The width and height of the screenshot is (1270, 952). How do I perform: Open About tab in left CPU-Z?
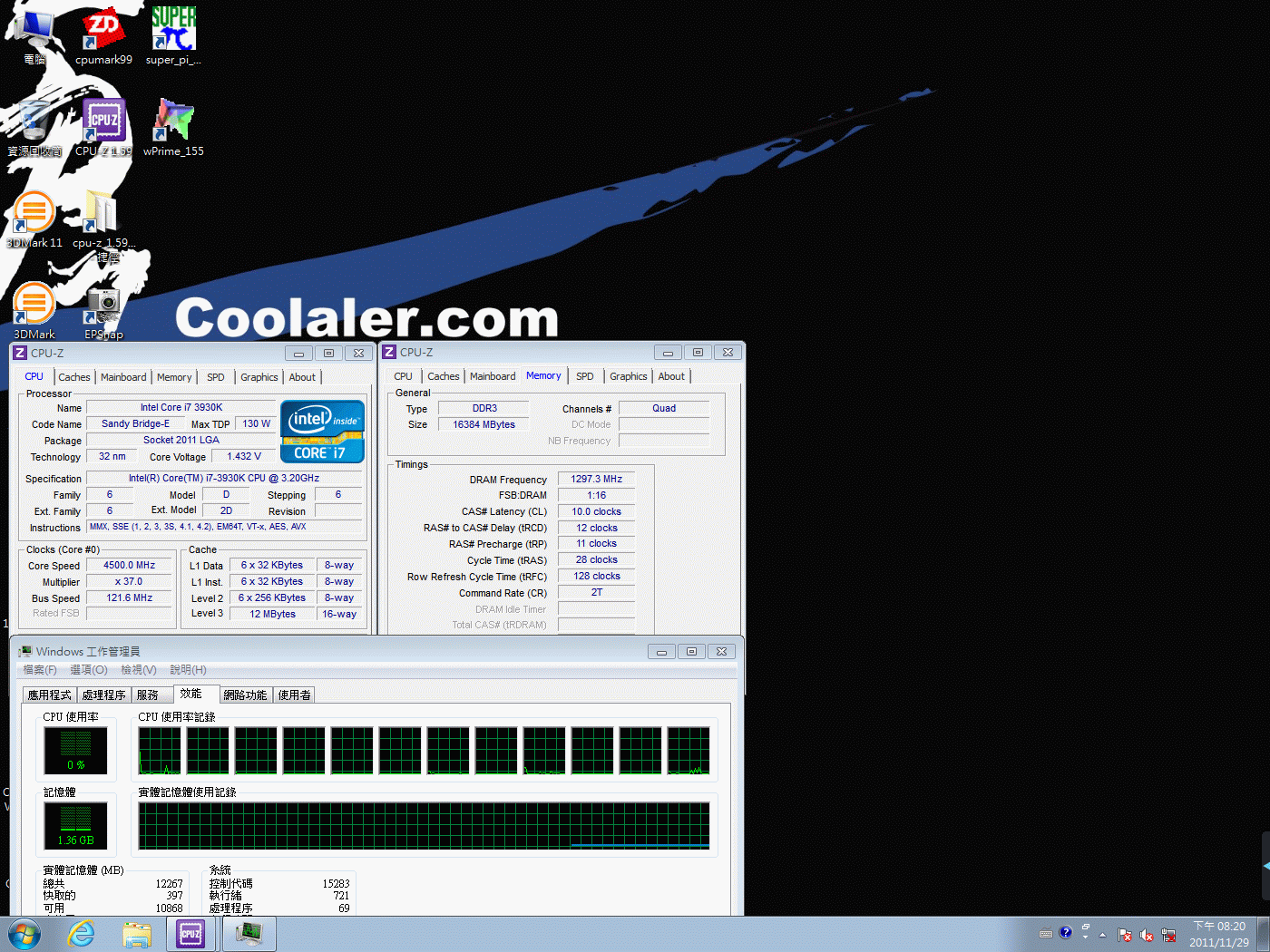[302, 377]
